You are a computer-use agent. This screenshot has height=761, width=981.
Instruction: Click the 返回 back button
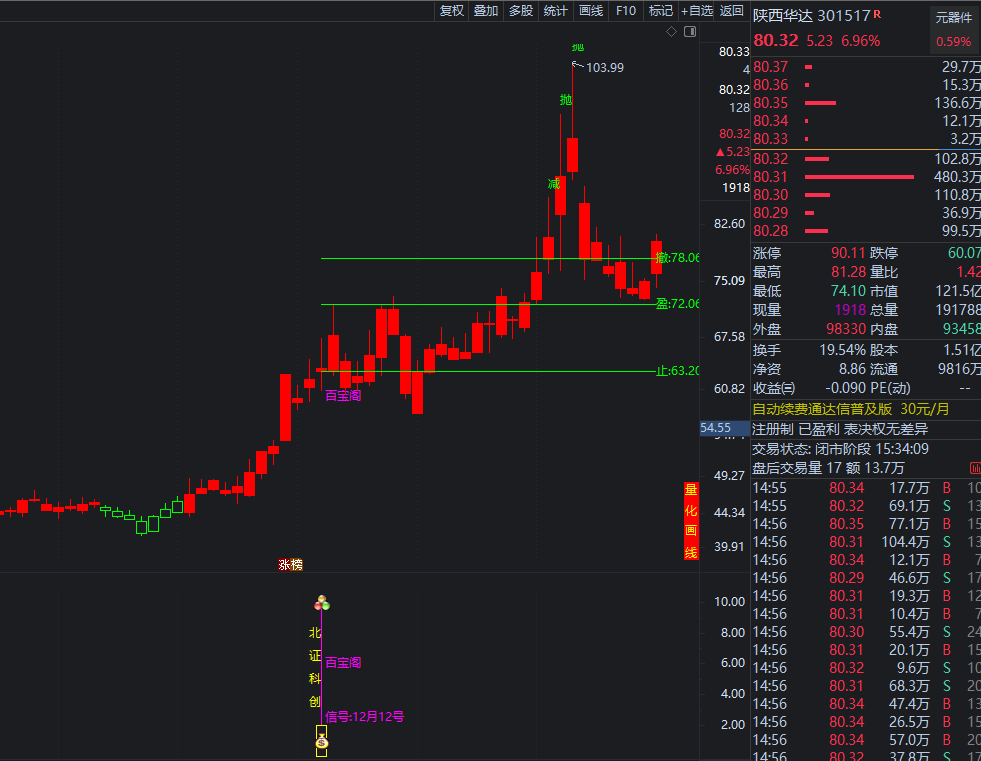pyautogui.click(x=732, y=11)
